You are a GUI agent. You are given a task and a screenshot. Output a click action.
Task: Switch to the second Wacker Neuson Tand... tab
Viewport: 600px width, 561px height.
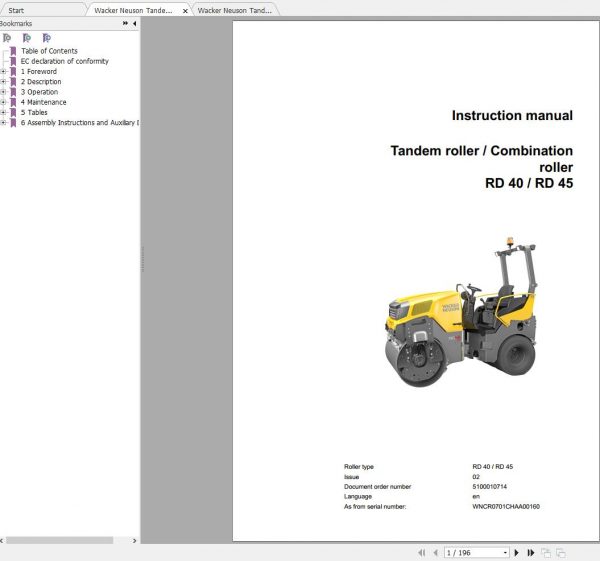(x=235, y=11)
